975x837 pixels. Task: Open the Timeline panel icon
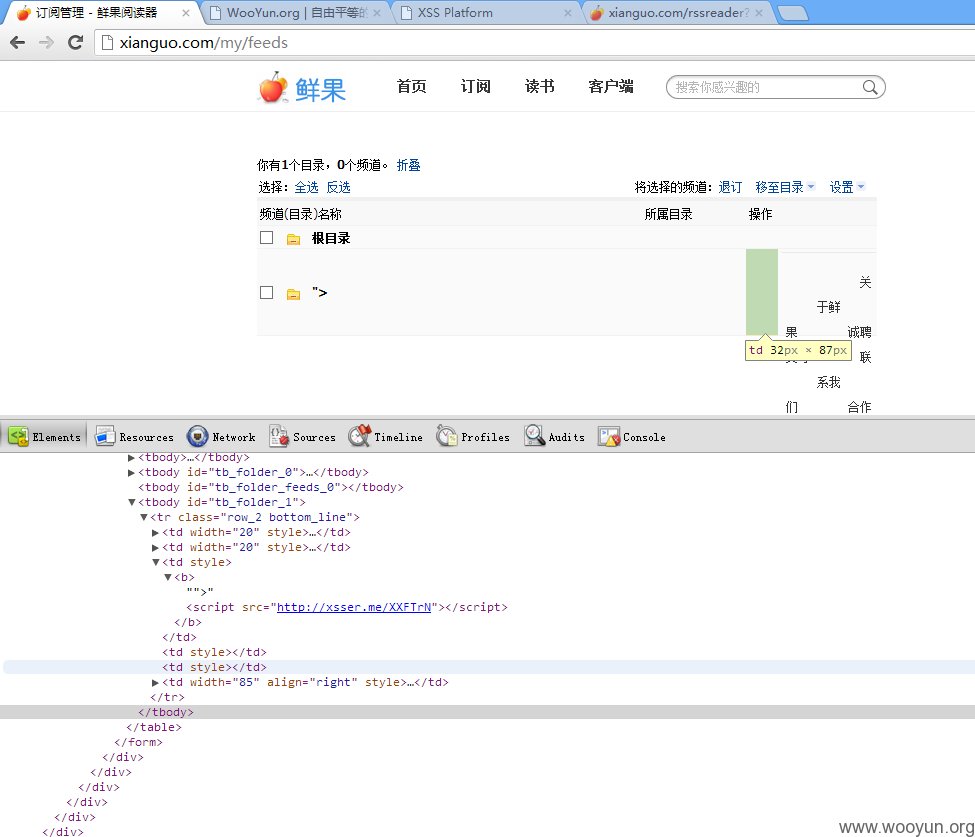pyautogui.click(x=359, y=437)
